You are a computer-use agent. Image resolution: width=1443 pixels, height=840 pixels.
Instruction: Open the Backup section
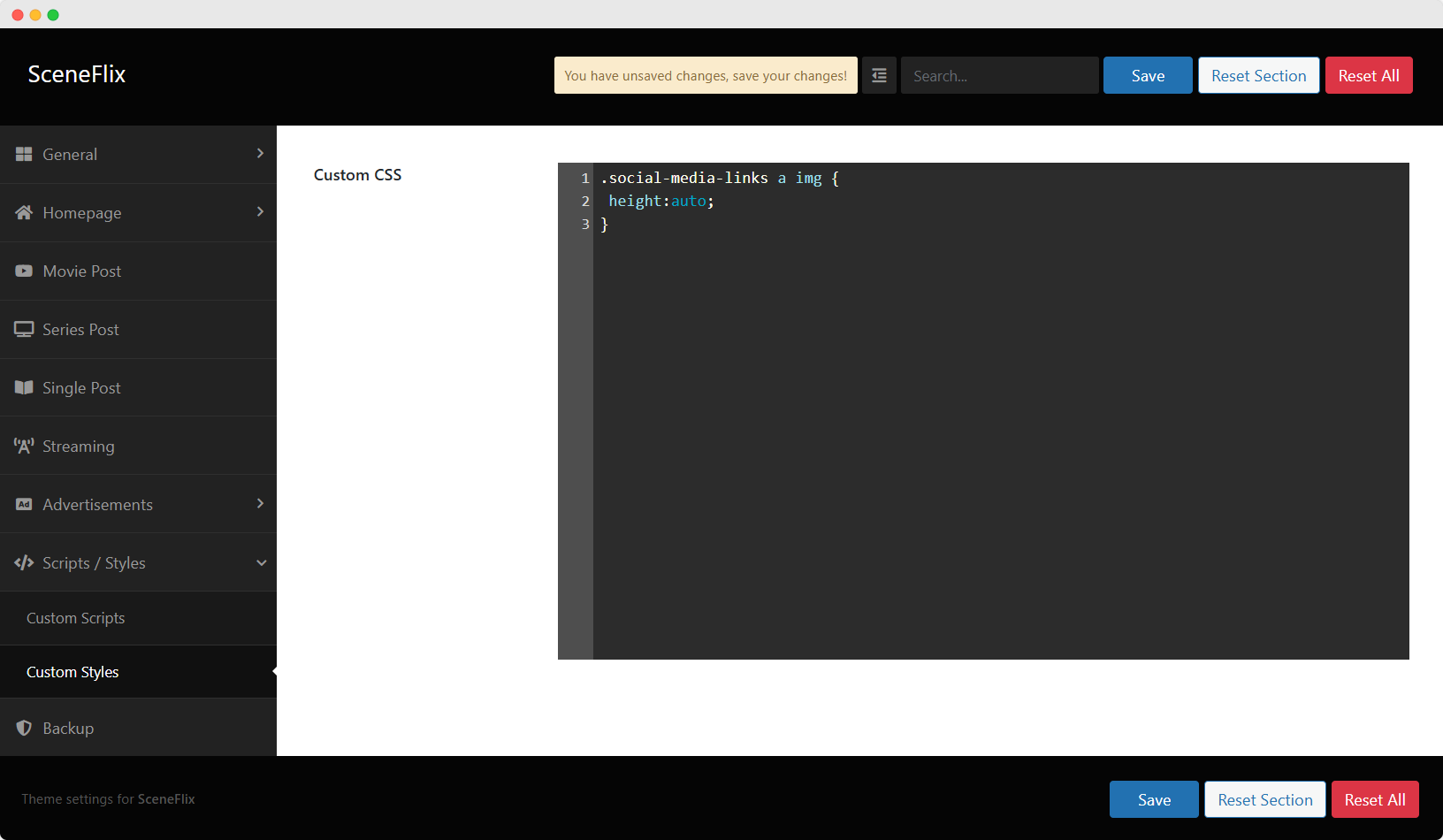[138, 728]
